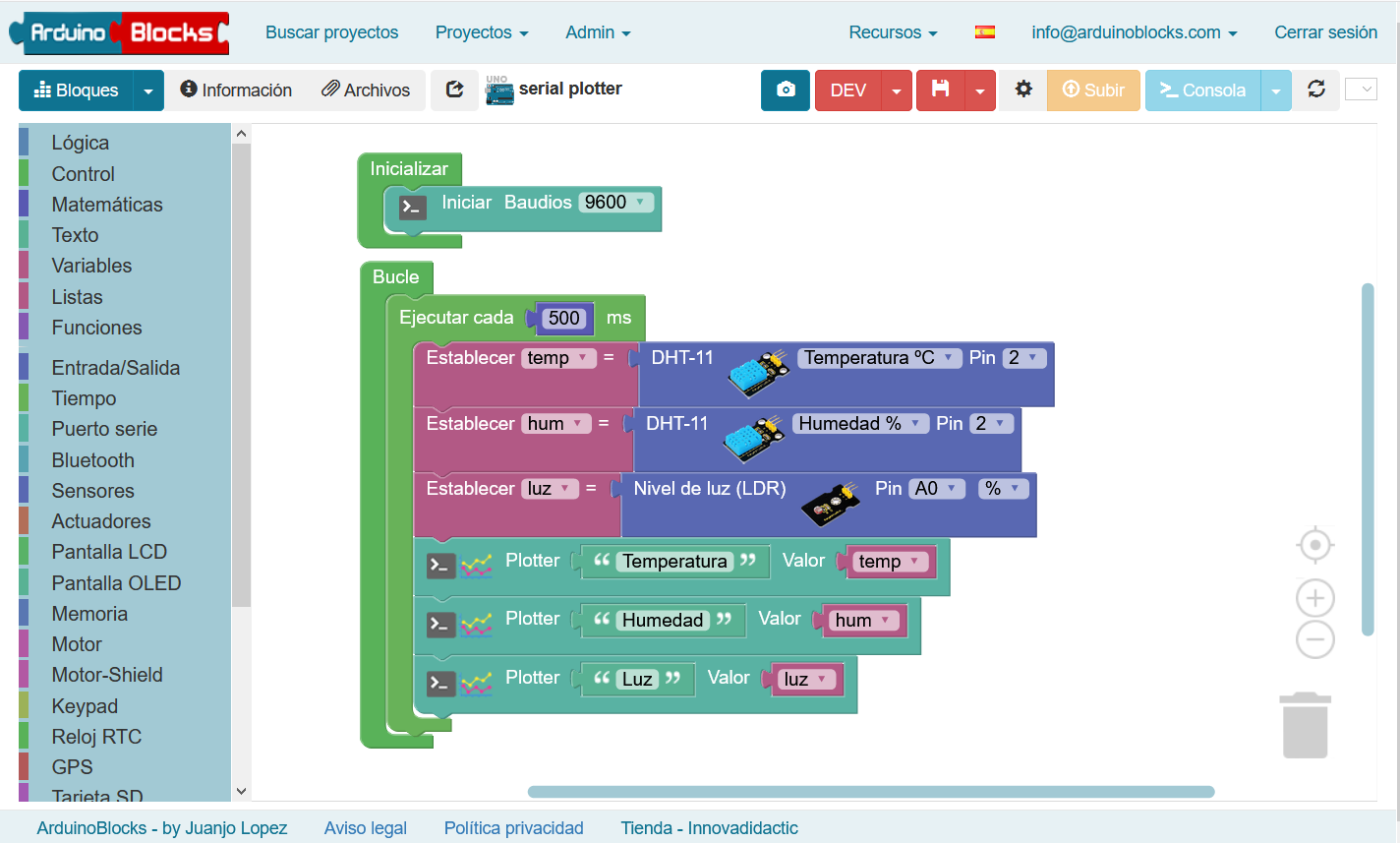Open the A0 pin dropdown on LDR block
The height and width of the screenshot is (843, 1400).
(937, 489)
